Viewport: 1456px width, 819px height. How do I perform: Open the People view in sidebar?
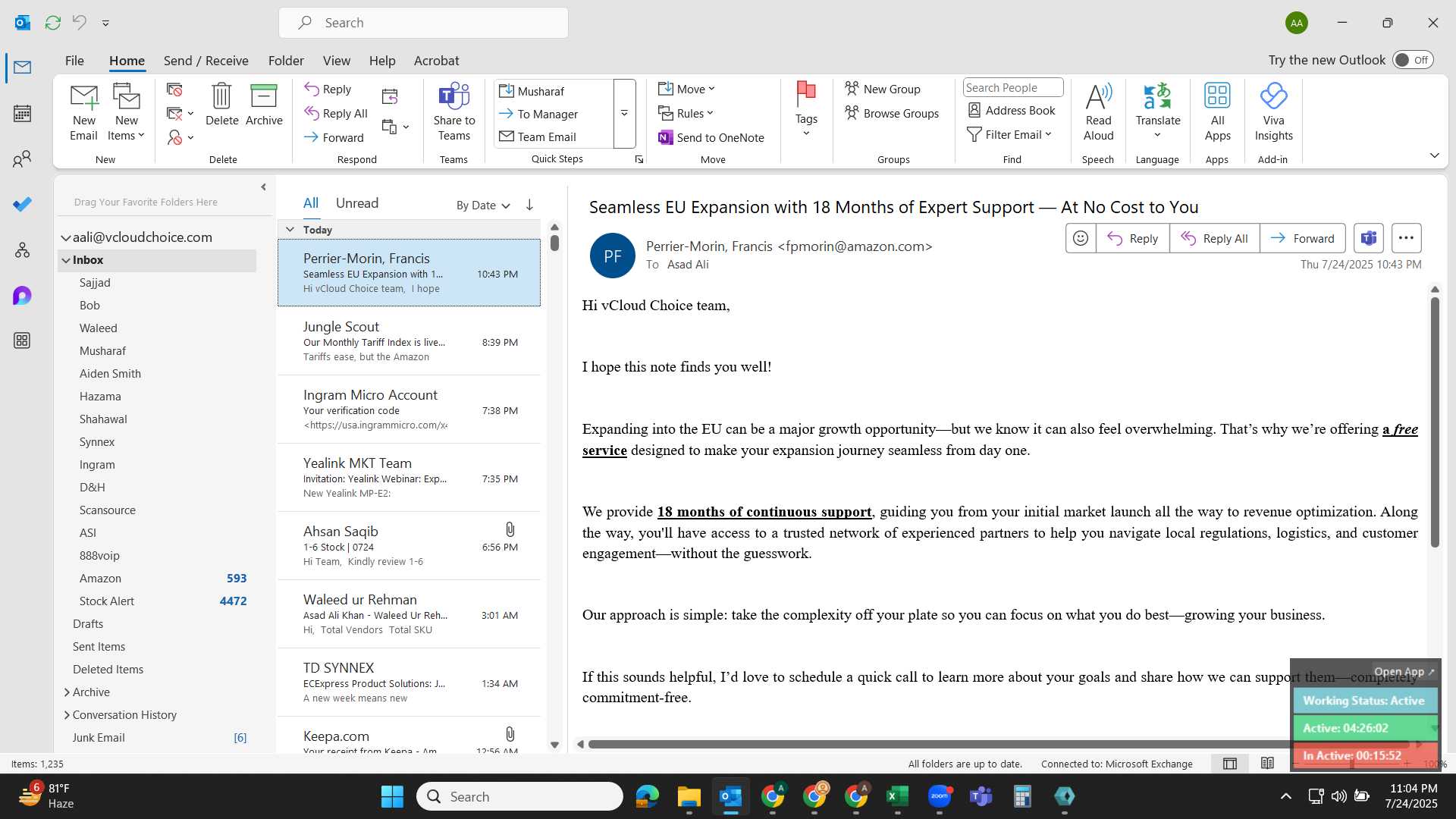pos(23,159)
